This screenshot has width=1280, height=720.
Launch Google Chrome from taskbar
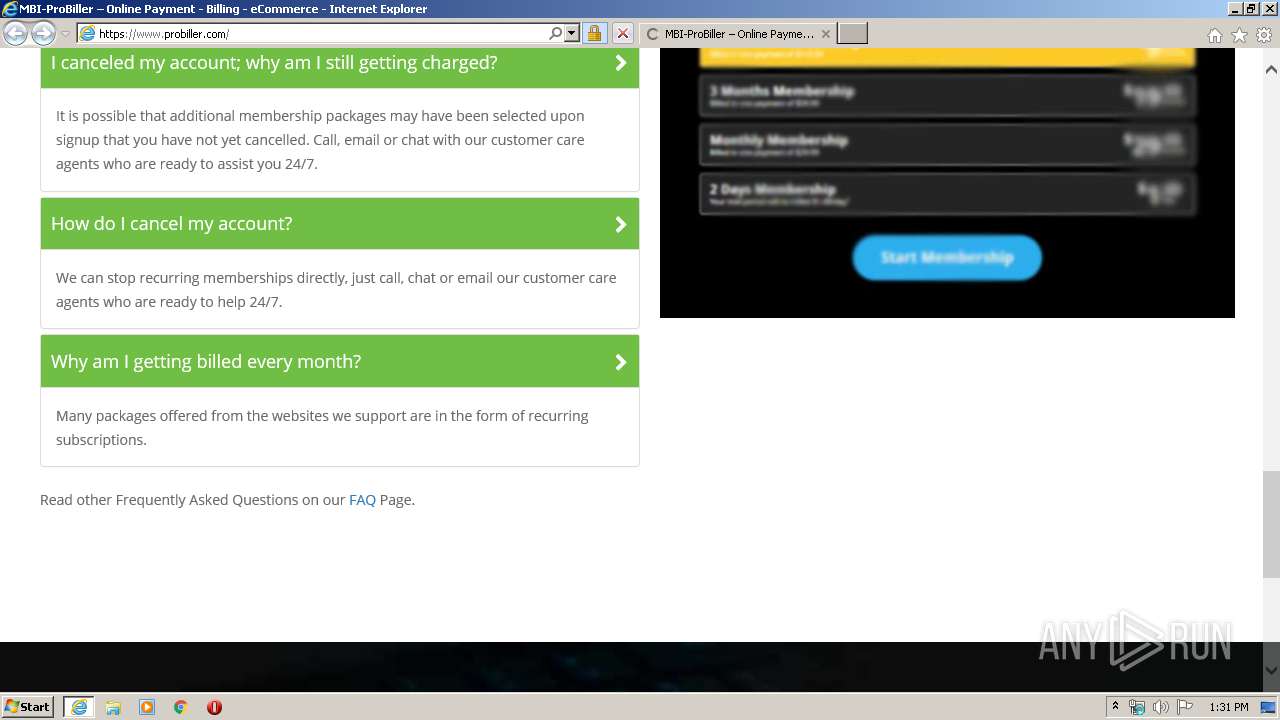181,707
